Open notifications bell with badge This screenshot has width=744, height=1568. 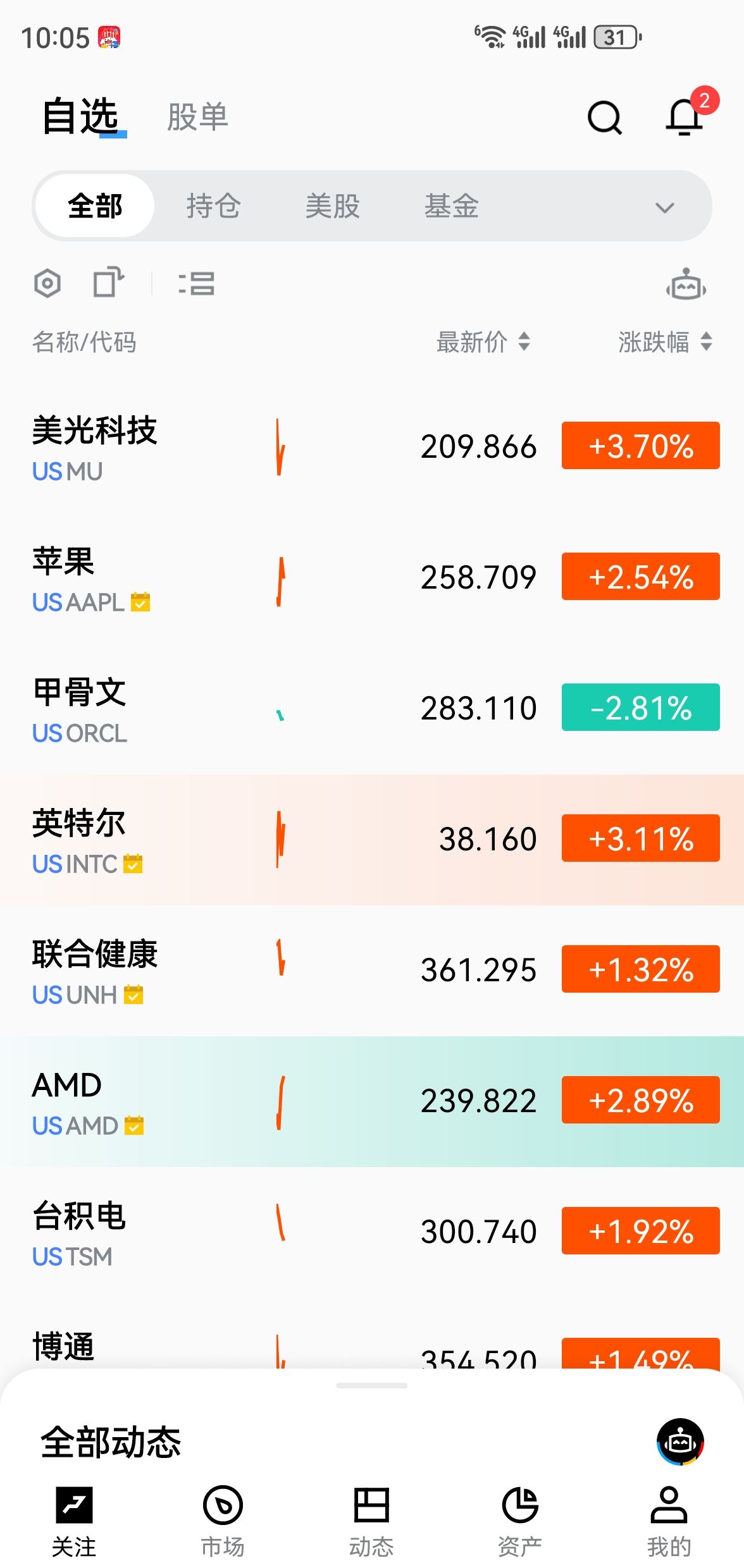coord(686,116)
